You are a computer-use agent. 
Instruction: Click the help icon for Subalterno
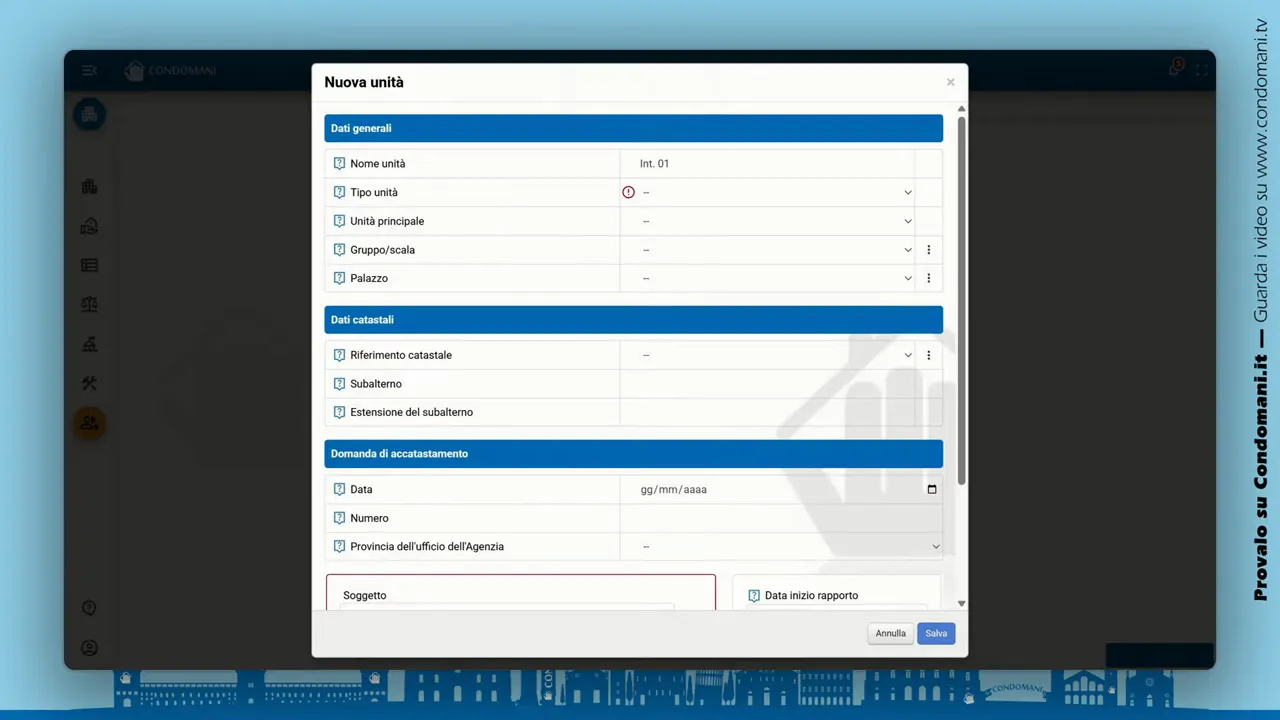(x=339, y=384)
